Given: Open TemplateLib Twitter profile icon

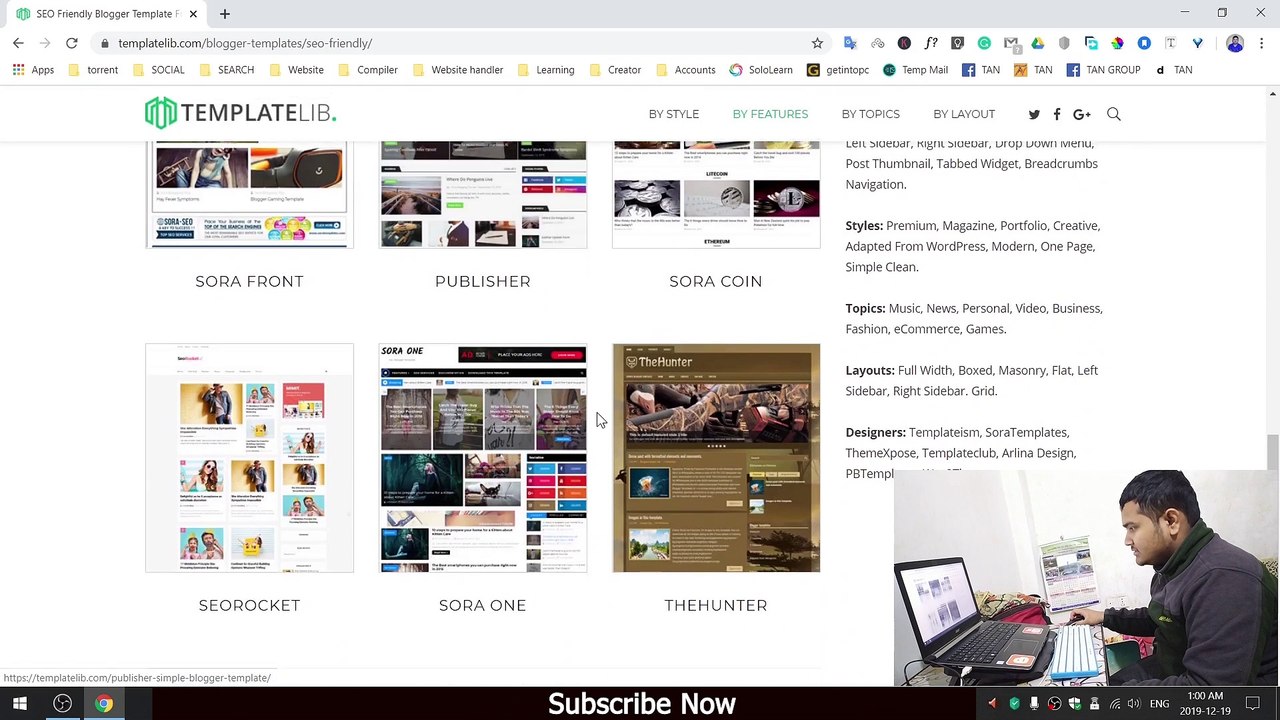Looking at the screenshot, I should (1034, 114).
